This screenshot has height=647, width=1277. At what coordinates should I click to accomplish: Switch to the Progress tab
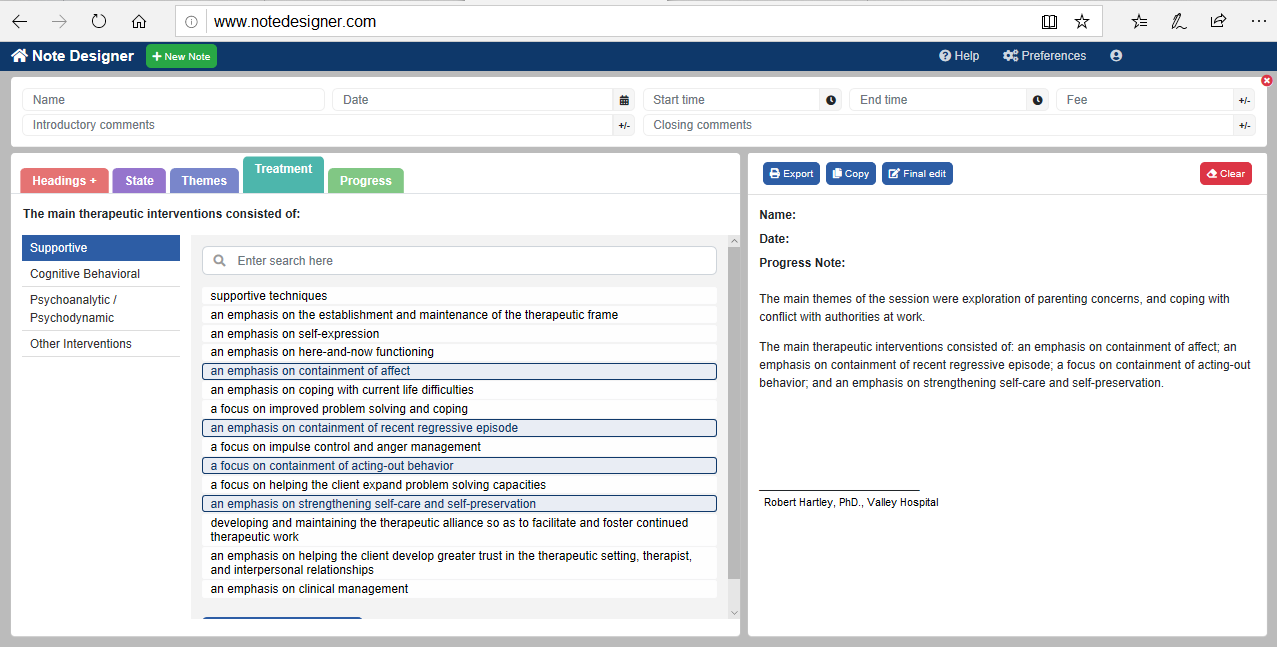(365, 181)
